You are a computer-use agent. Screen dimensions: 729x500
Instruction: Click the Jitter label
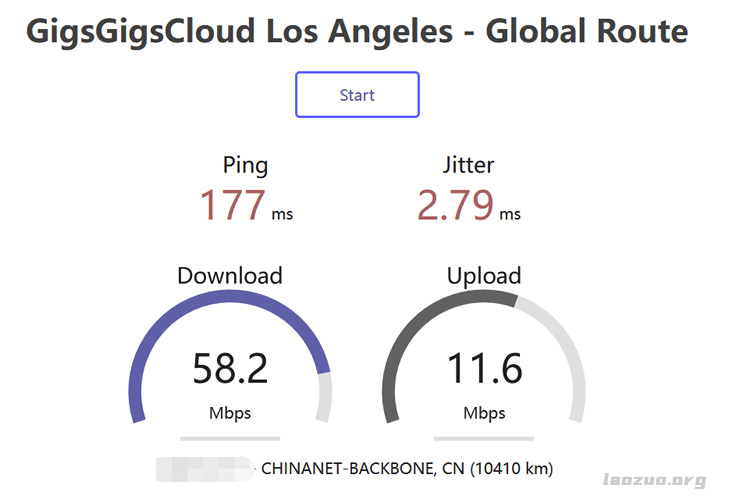(x=468, y=165)
